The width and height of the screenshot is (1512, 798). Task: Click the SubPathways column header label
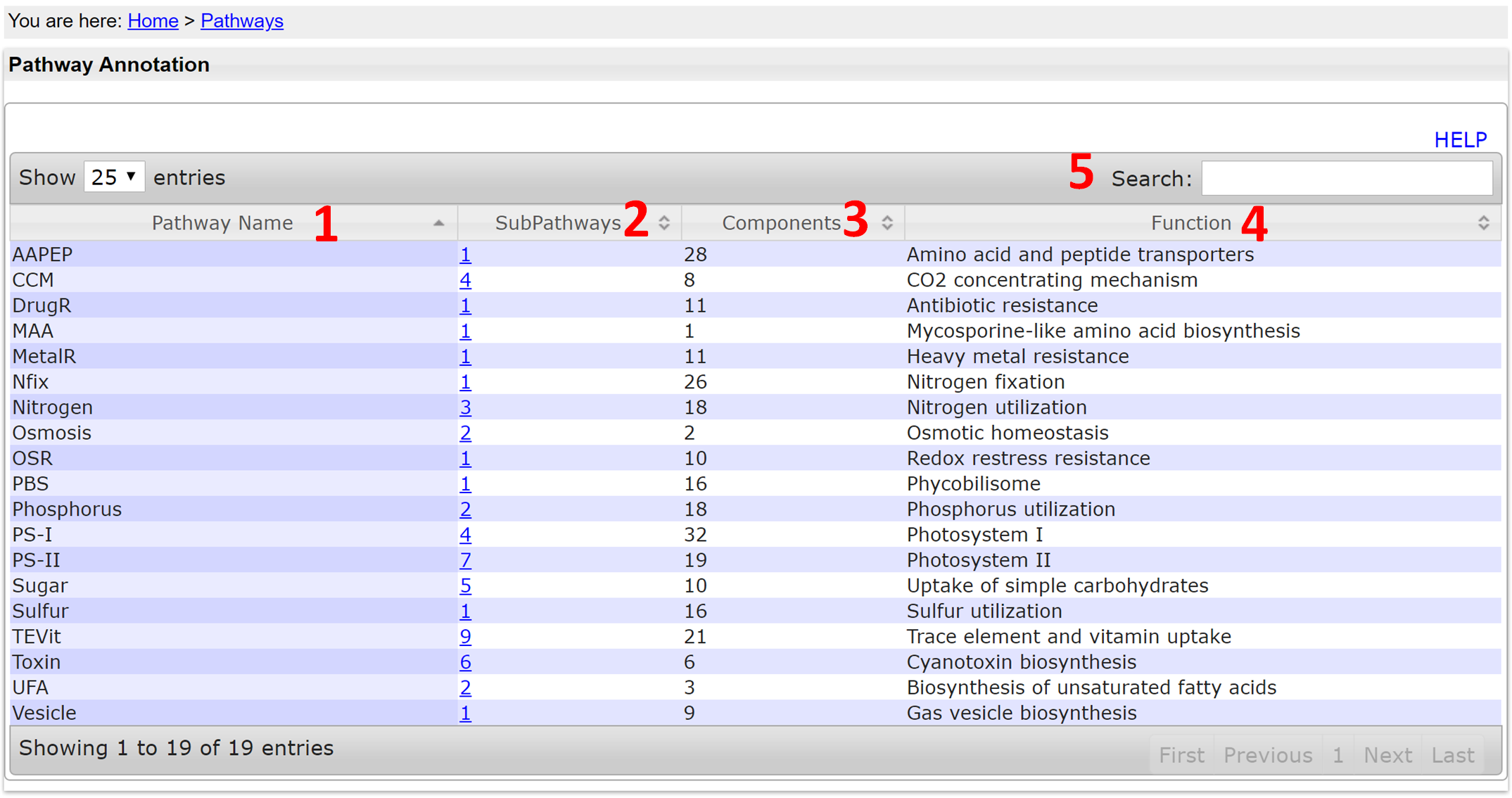tap(558, 223)
